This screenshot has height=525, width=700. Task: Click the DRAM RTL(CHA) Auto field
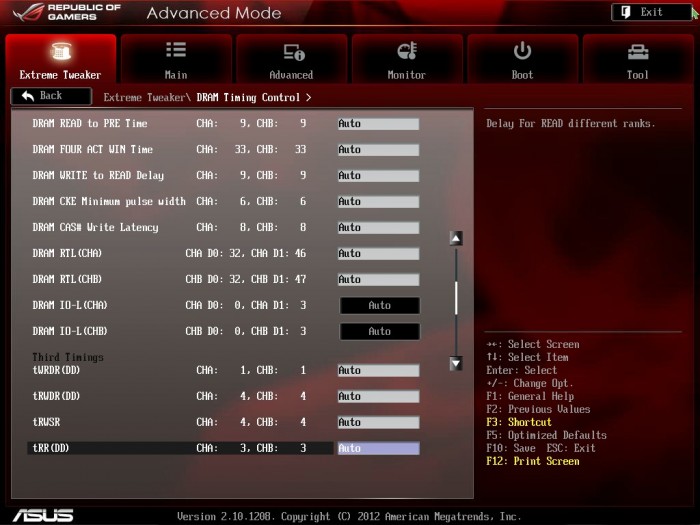(378, 254)
